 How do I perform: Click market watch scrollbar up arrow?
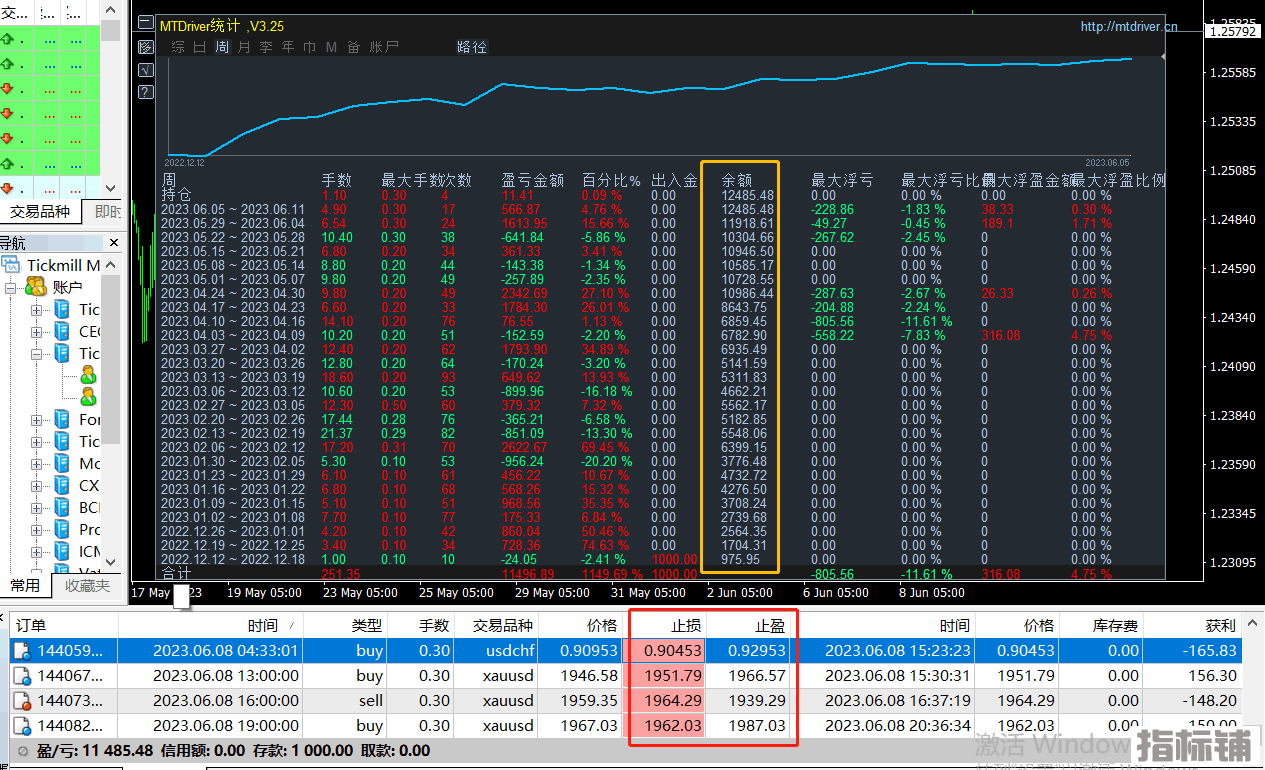[x=111, y=8]
